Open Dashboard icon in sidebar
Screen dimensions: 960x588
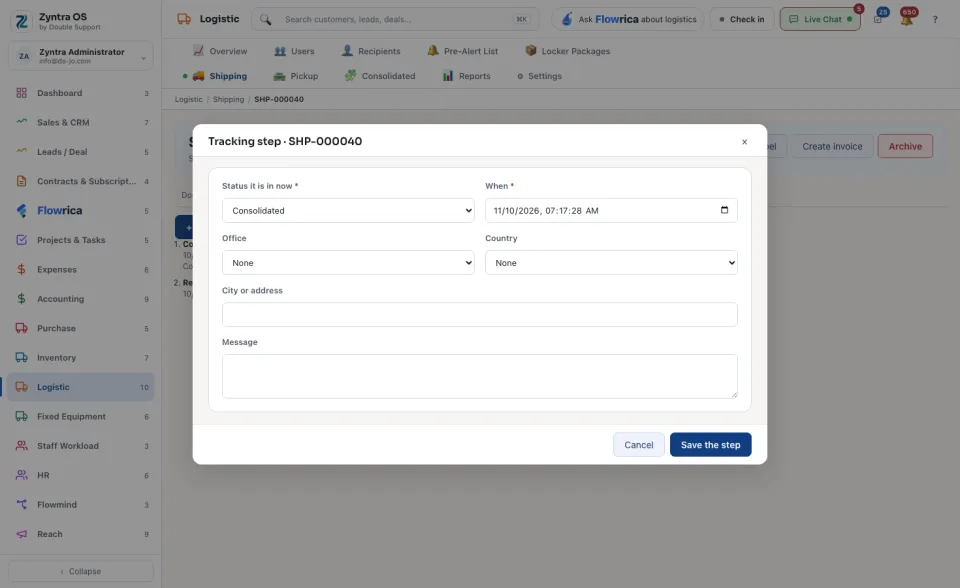21,93
